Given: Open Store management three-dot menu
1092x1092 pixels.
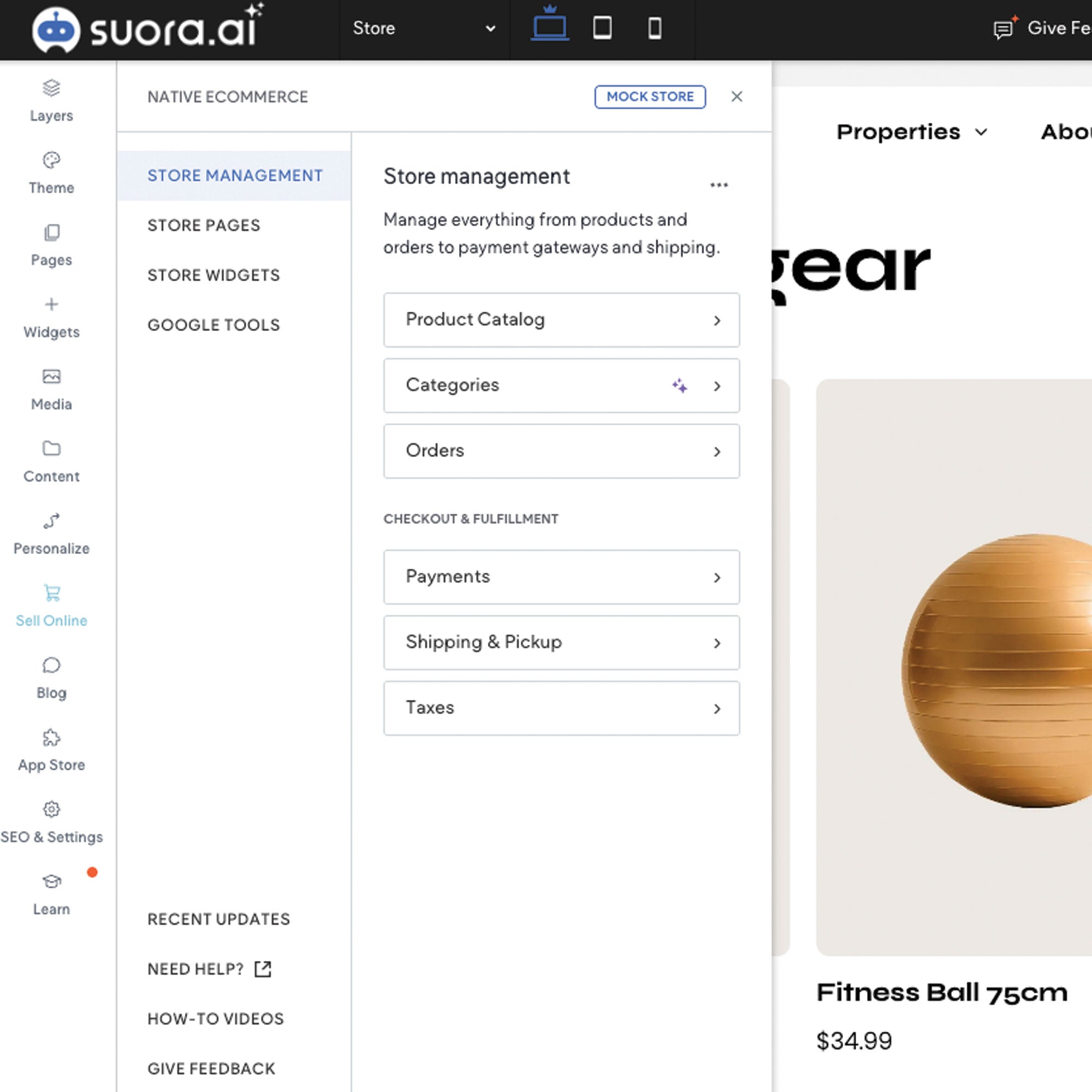Looking at the screenshot, I should (719, 185).
